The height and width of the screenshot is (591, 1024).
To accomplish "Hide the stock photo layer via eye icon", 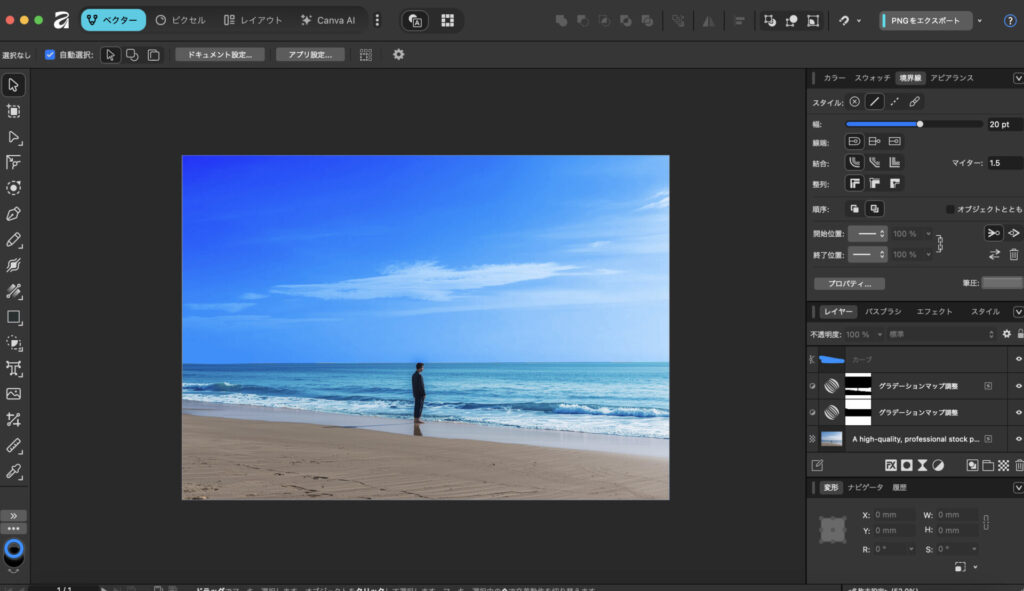I will (1018, 438).
